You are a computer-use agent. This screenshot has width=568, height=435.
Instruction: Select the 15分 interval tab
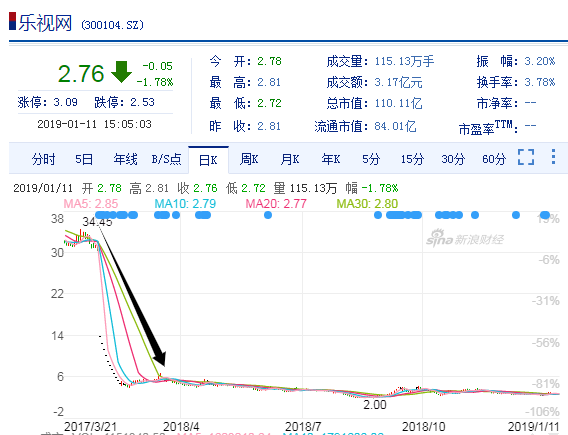pos(412,159)
